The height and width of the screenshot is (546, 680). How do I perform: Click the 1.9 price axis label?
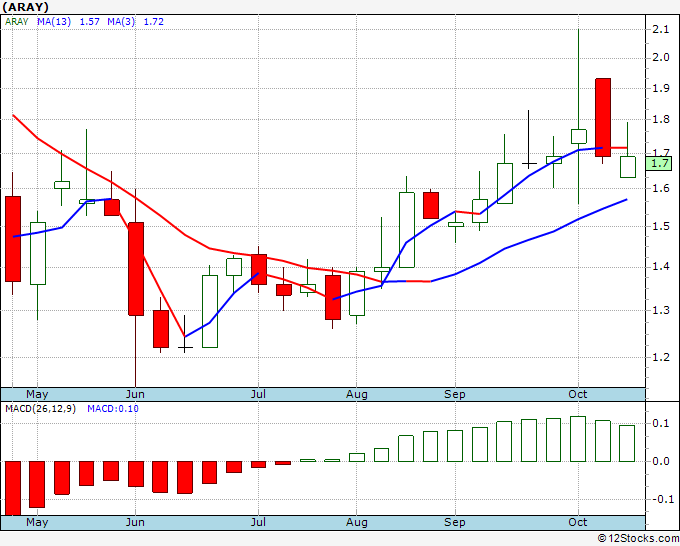661,88
